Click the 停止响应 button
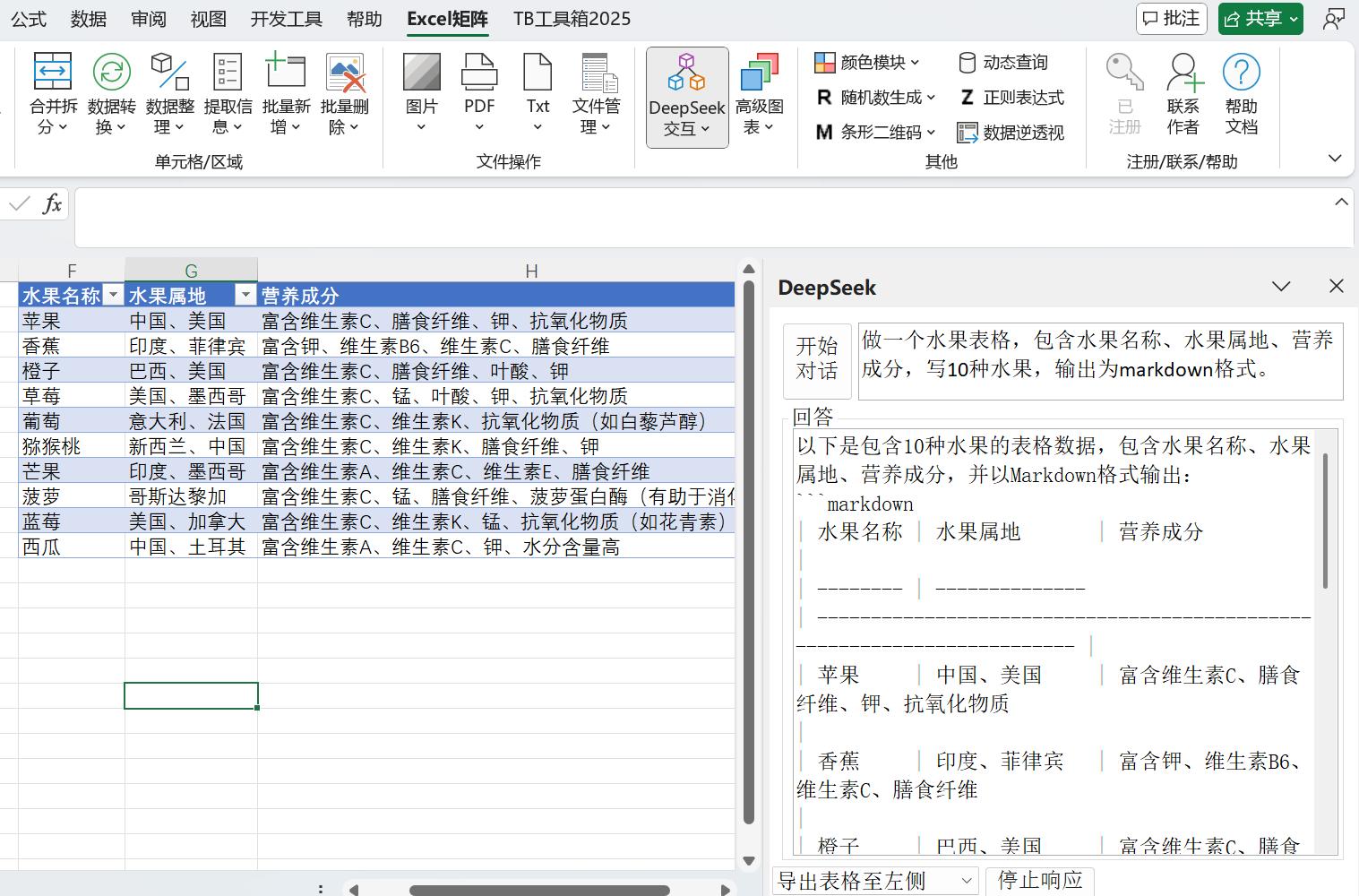The height and width of the screenshot is (896, 1359). pyautogui.click(x=1039, y=881)
